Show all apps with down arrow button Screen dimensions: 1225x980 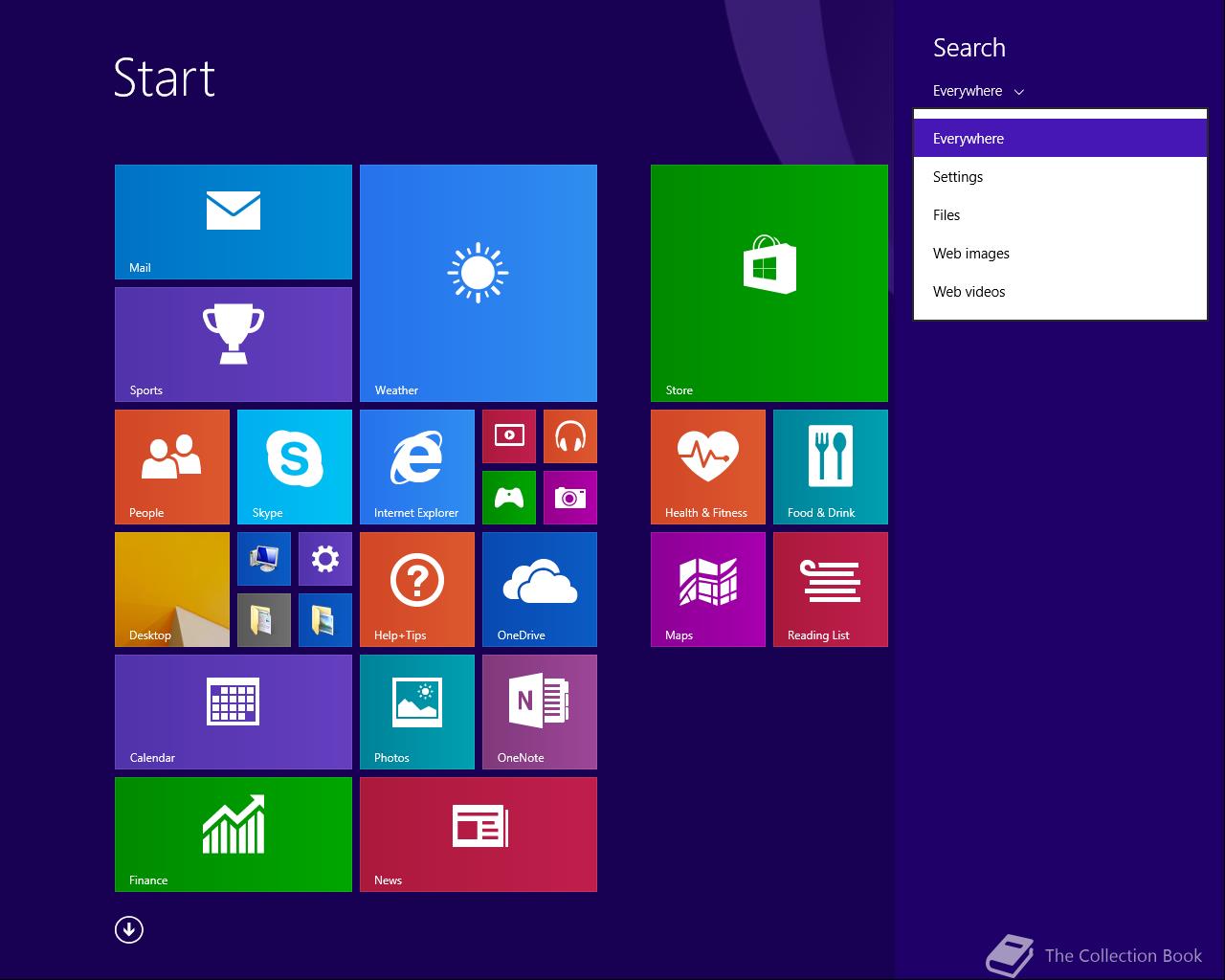129,929
